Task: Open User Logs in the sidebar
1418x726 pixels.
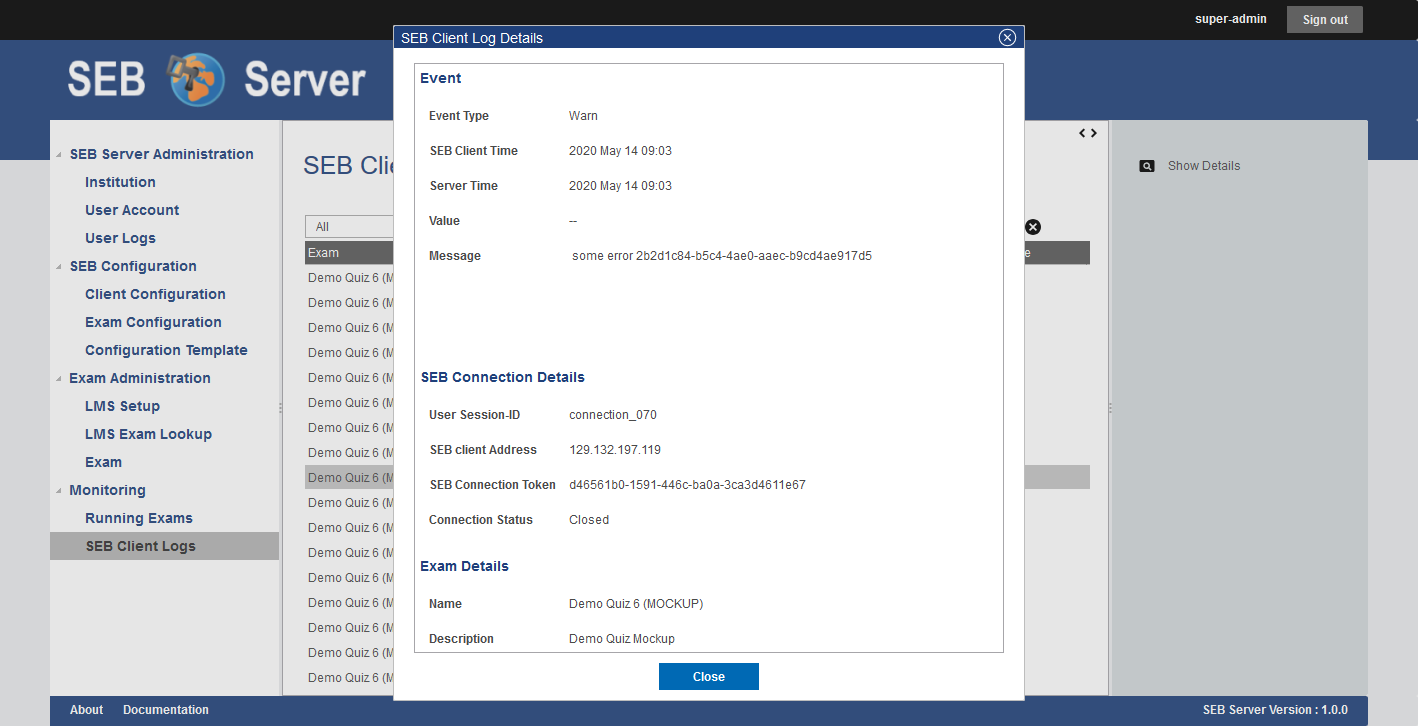Action: (x=120, y=238)
